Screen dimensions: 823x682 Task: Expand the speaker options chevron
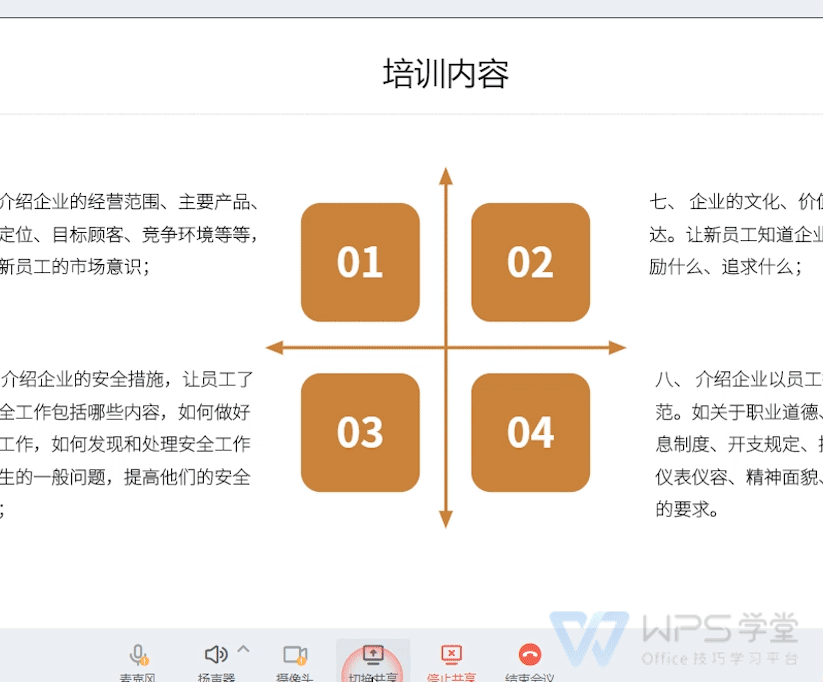(243, 649)
